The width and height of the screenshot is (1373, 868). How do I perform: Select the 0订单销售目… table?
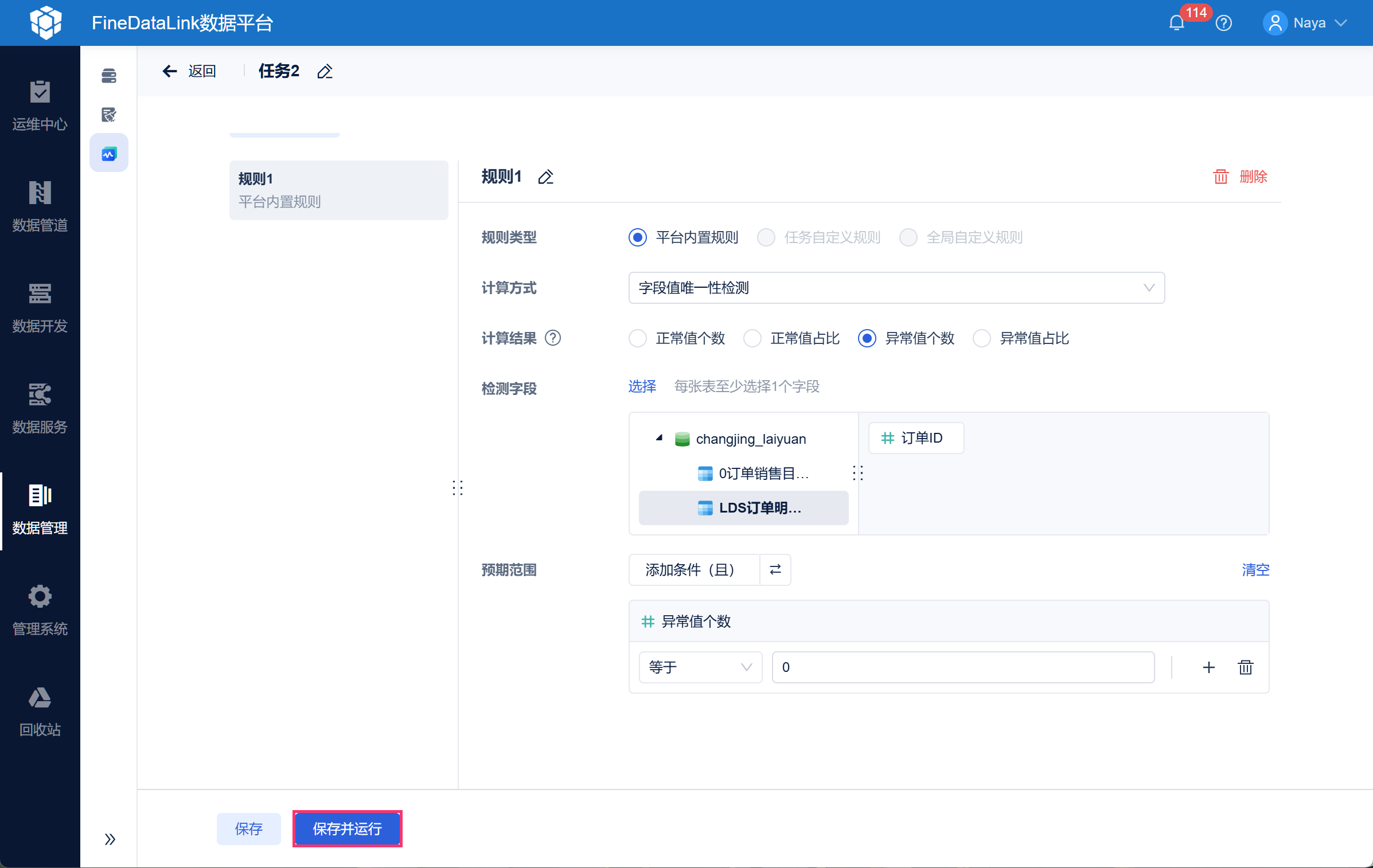point(743,474)
